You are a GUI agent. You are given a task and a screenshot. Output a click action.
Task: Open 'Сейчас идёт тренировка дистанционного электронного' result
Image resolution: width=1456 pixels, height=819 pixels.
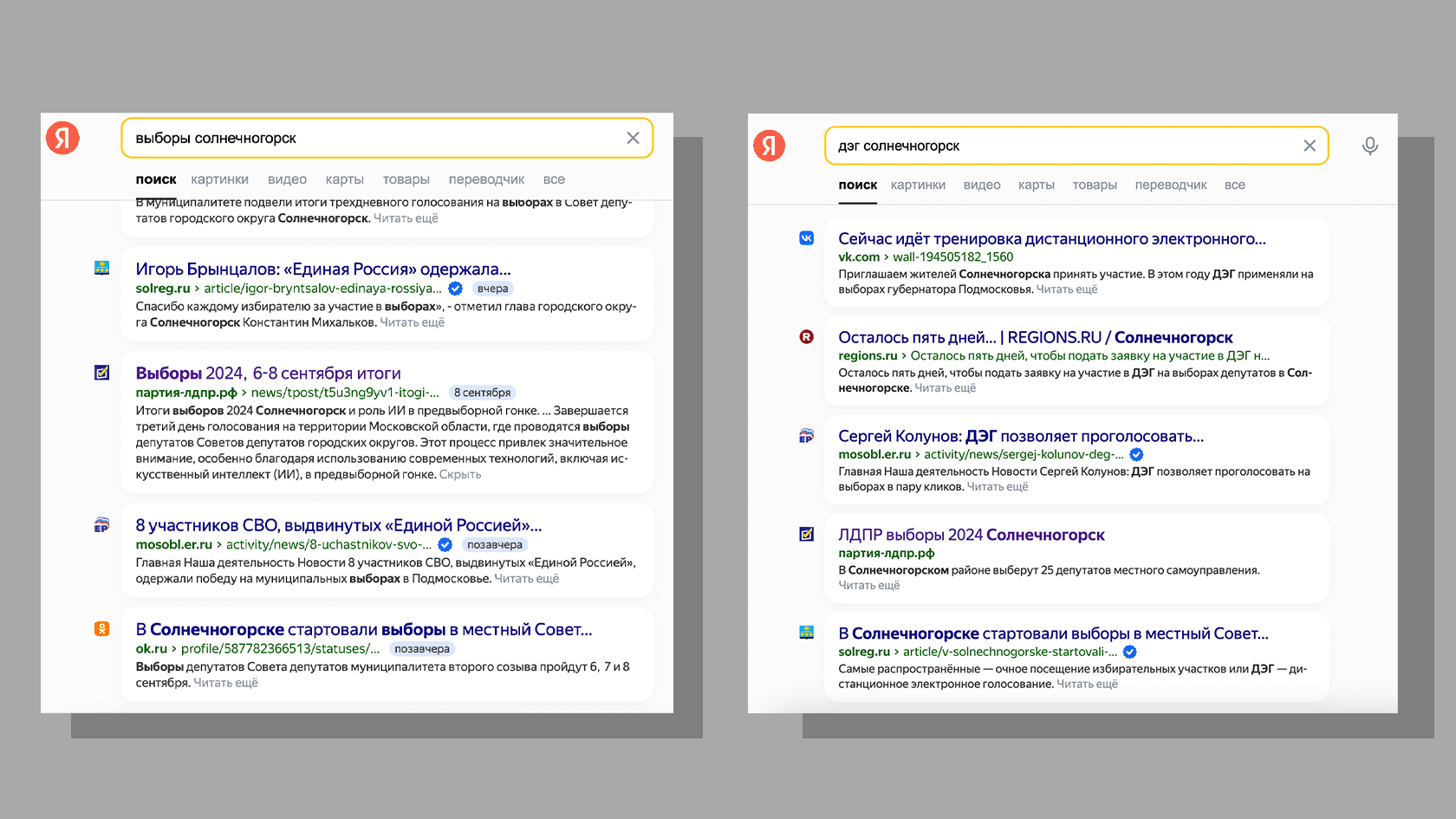(x=1052, y=239)
